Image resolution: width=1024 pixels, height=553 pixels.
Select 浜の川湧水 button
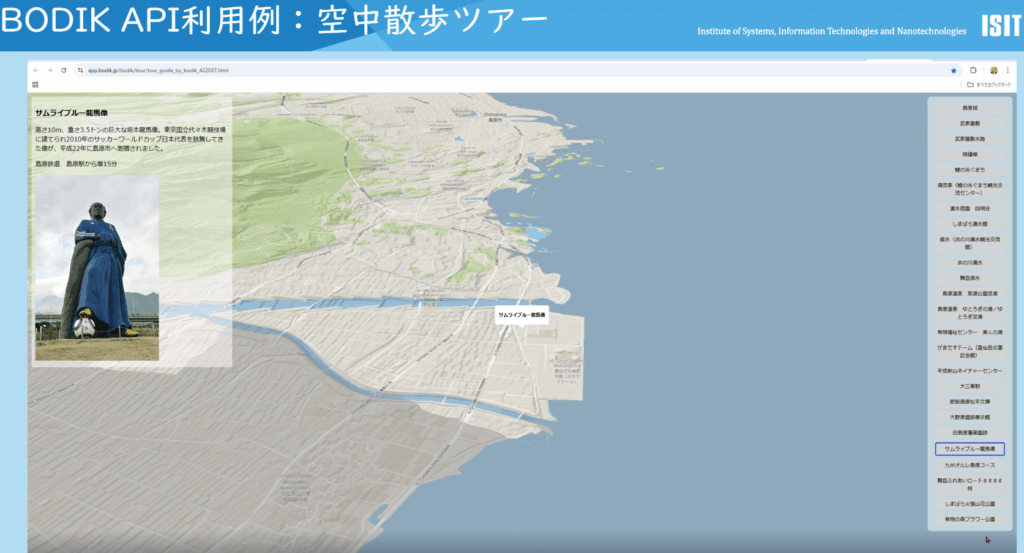click(x=970, y=262)
